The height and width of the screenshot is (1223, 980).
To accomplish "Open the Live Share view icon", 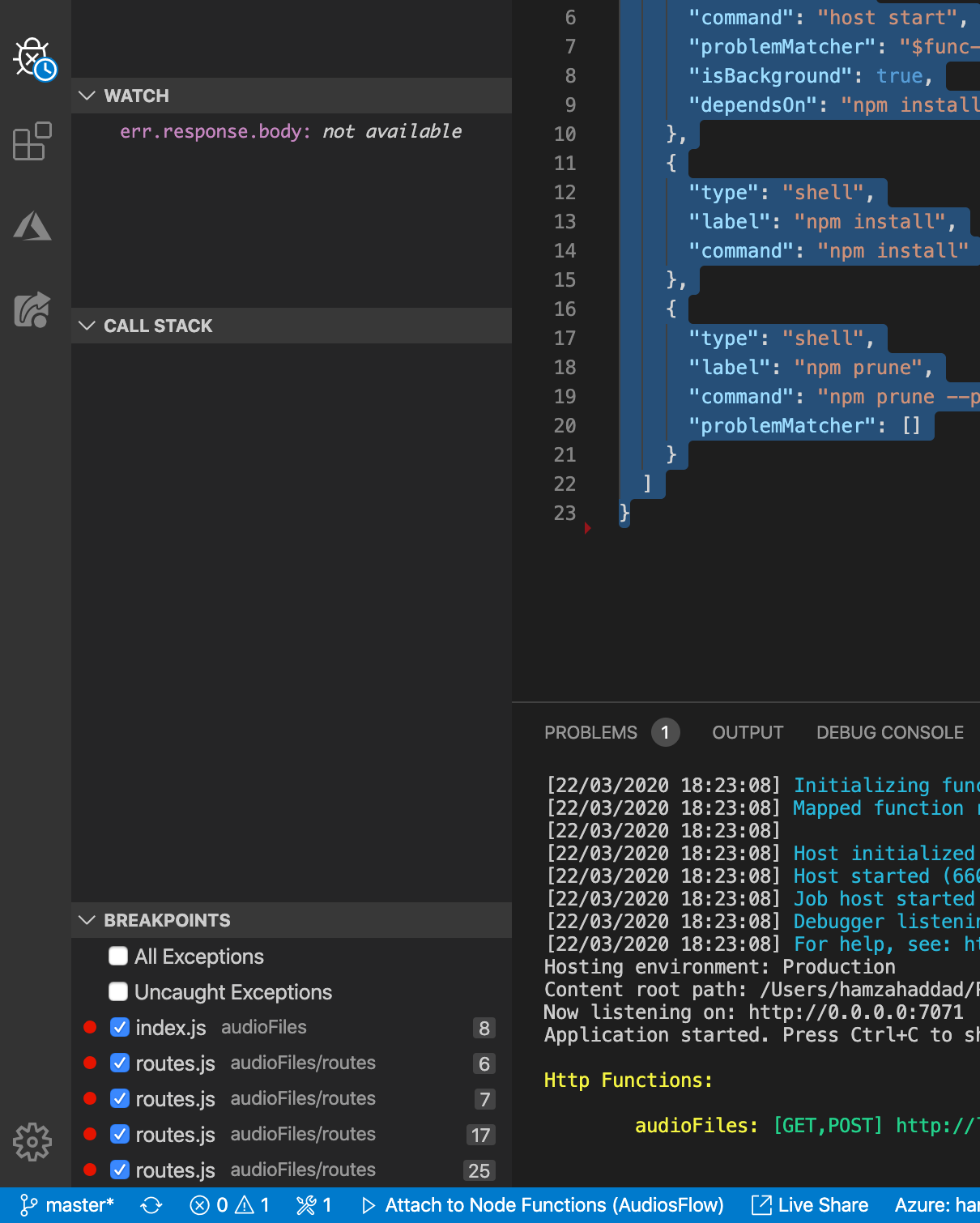I will coord(32,309).
